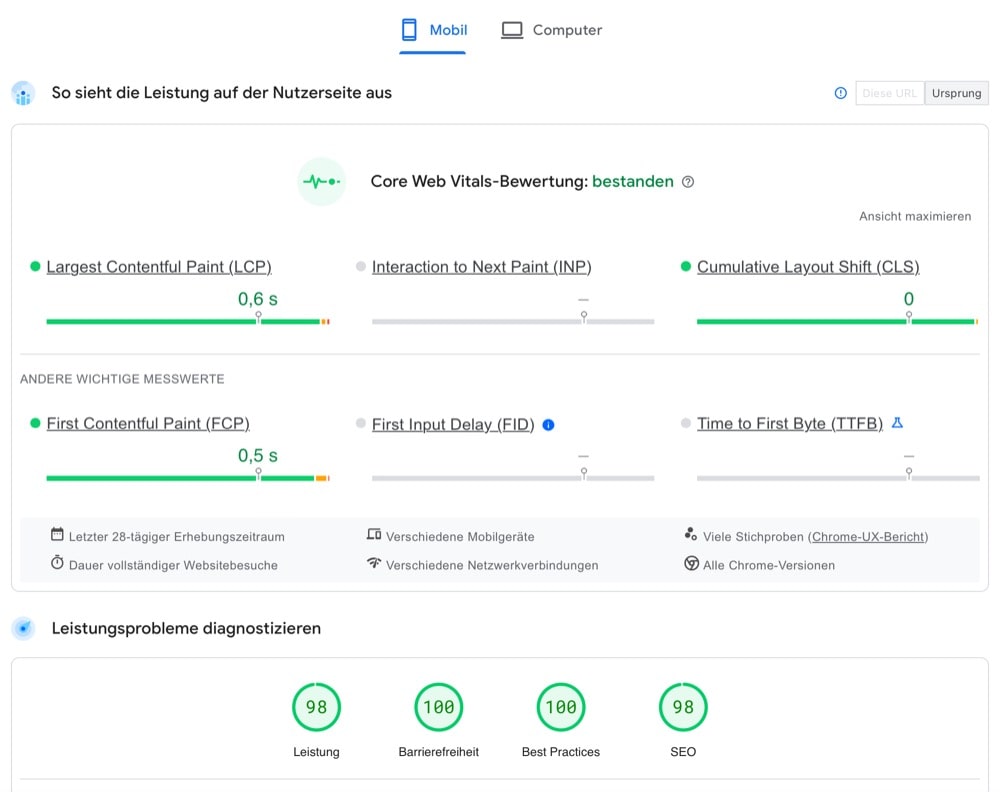This screenshot has width=1000, height=792.
Task: Click the info icon left of Diese URL
Action: coord(840,93)
